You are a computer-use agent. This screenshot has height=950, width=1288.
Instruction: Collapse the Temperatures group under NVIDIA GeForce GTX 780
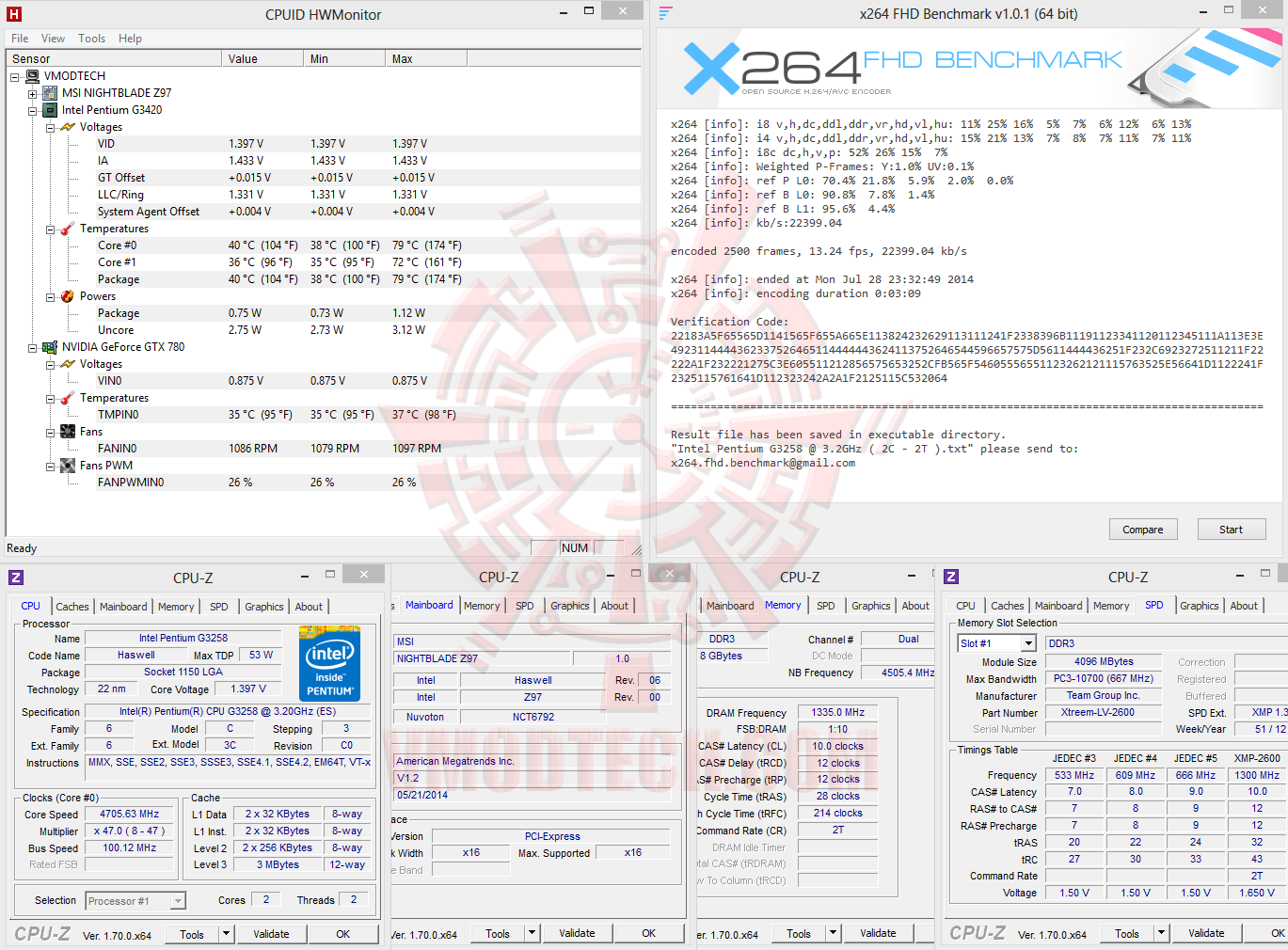51,398
